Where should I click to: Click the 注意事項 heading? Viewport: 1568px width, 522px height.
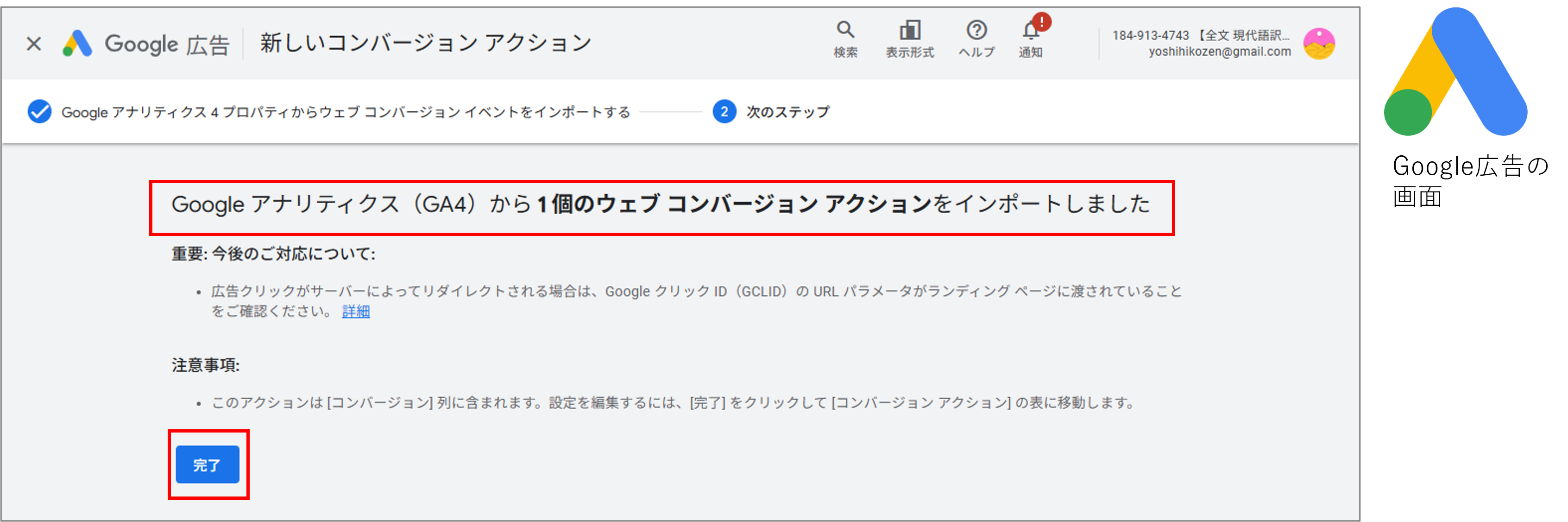pyautogui.click(x=206, y=365)
